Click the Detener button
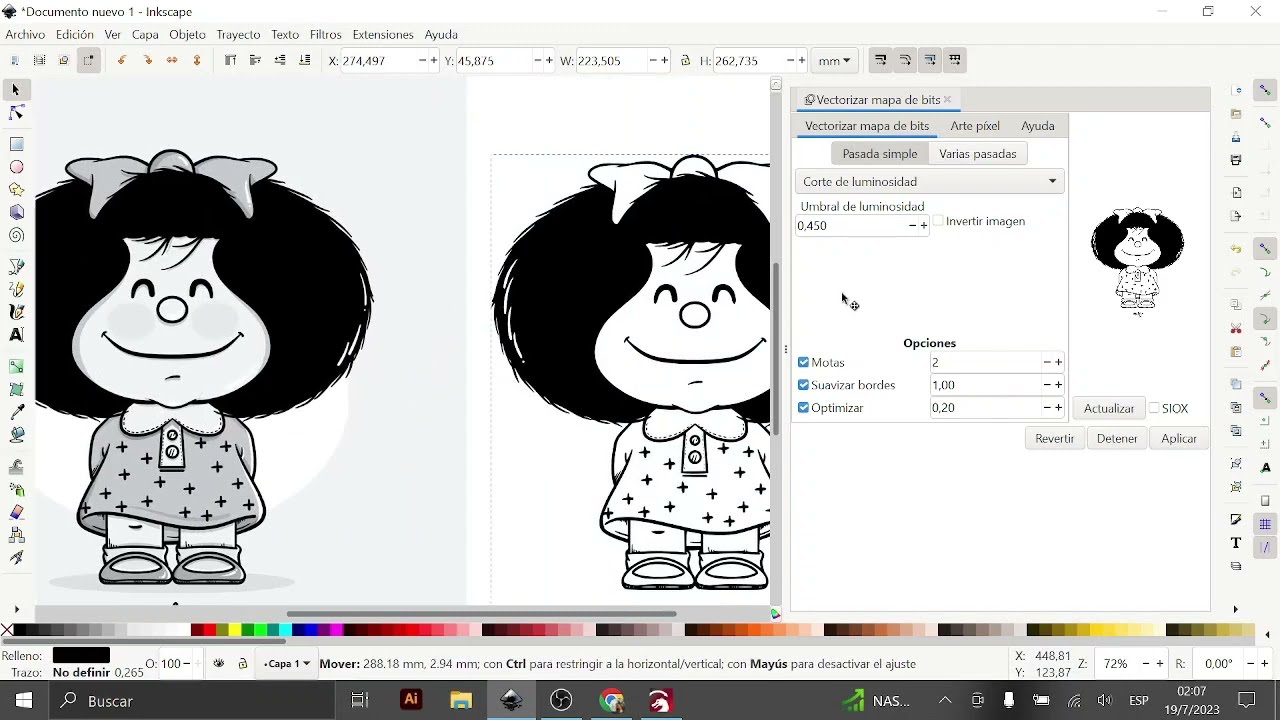Screen dimensions: 1280x720 [1117, 438]
